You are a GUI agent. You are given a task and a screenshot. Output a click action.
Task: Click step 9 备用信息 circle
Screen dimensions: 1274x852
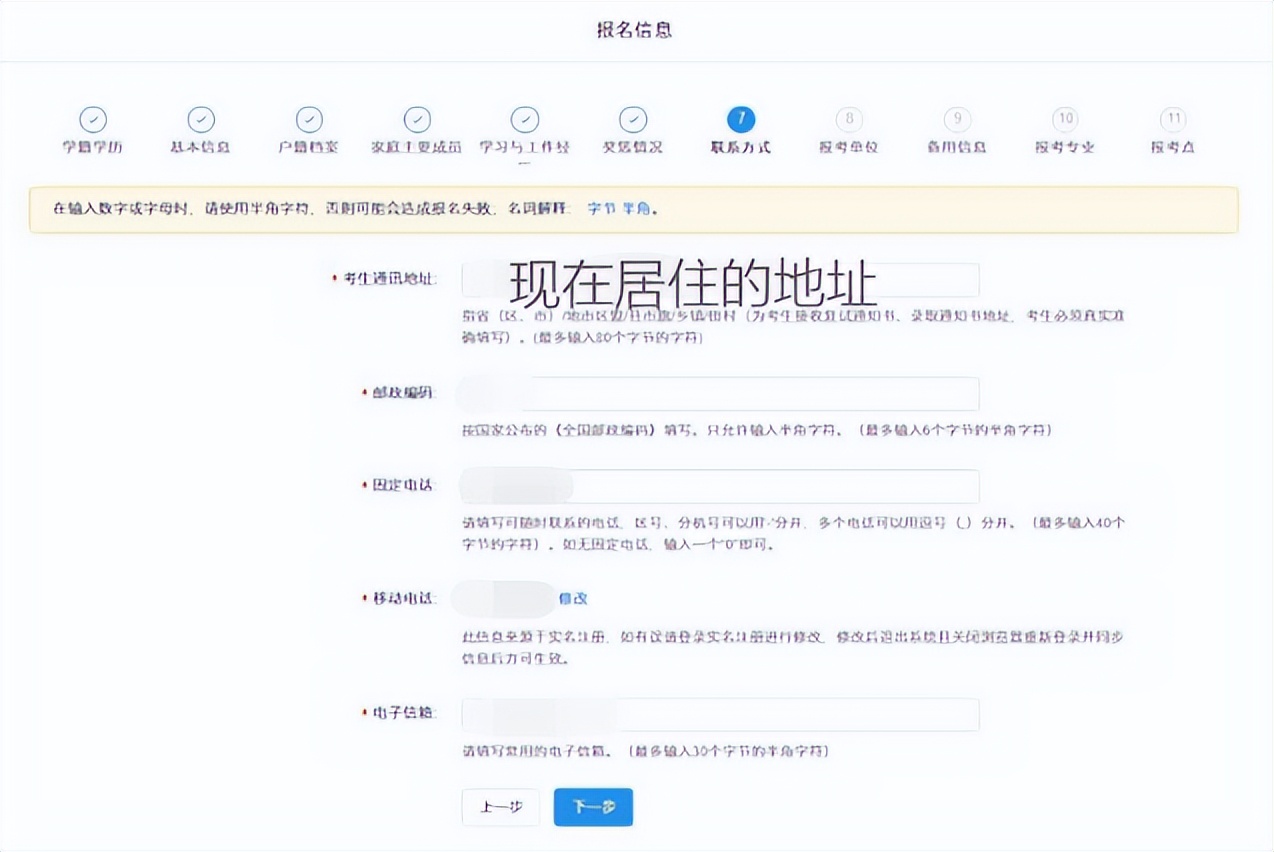point(955,118)
